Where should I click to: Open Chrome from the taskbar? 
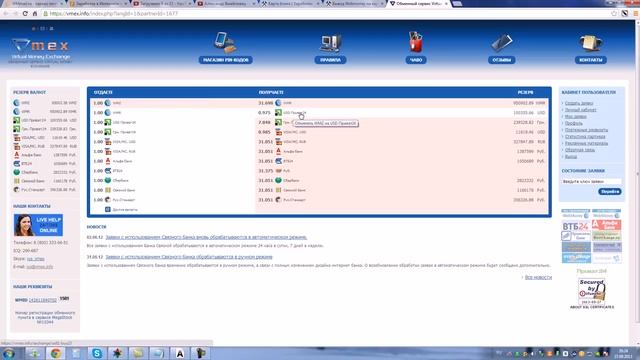tap(56, 353)
